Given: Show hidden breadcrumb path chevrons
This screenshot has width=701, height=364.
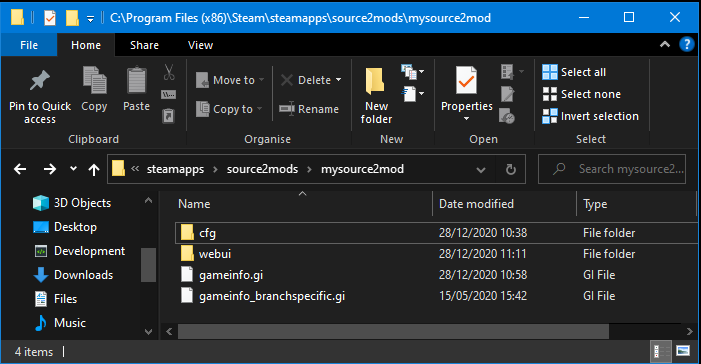Looking at the screenshot, I should [x=135, y=169].
